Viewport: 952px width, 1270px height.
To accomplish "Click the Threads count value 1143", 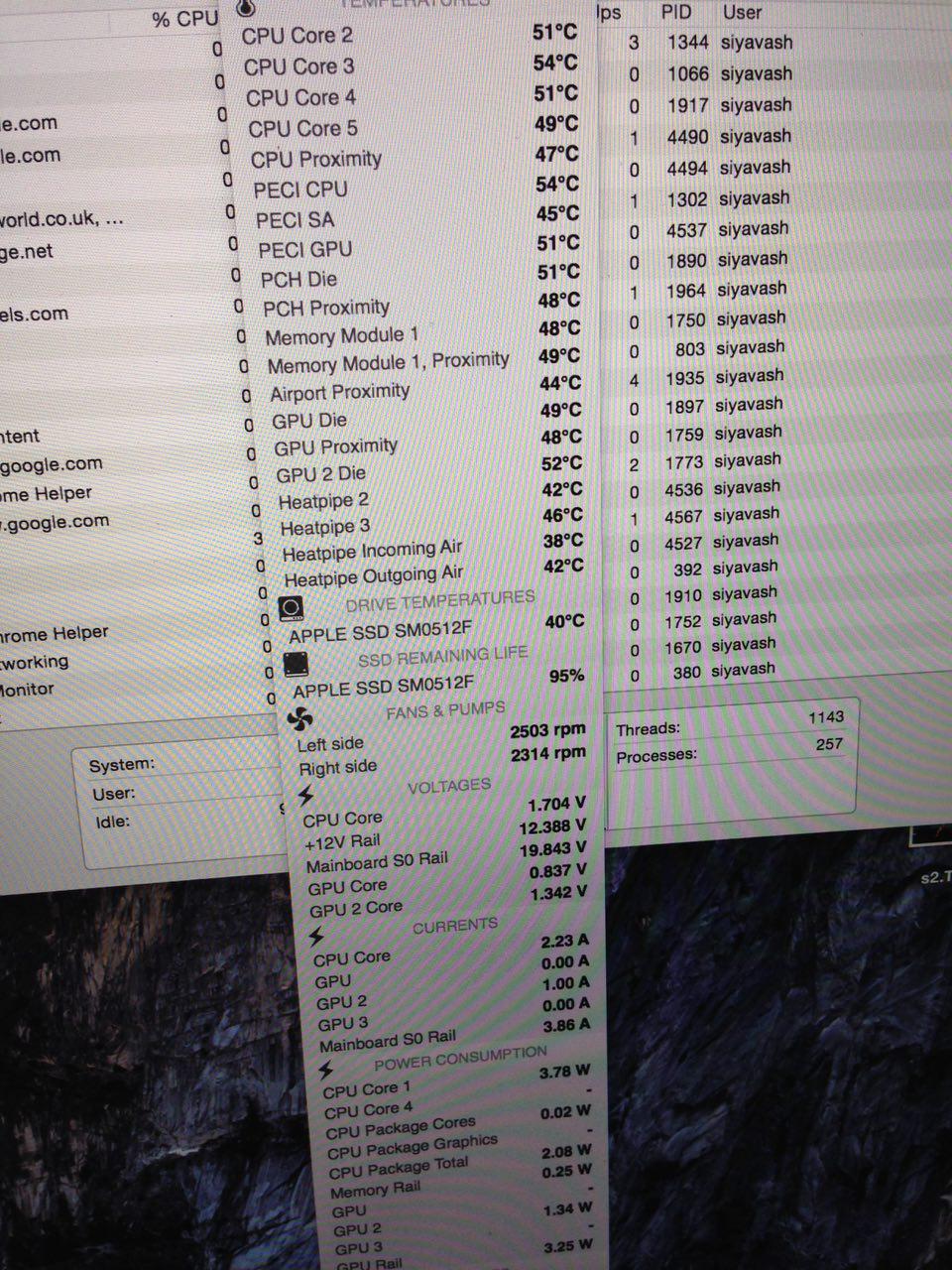I will coord(826,716).
